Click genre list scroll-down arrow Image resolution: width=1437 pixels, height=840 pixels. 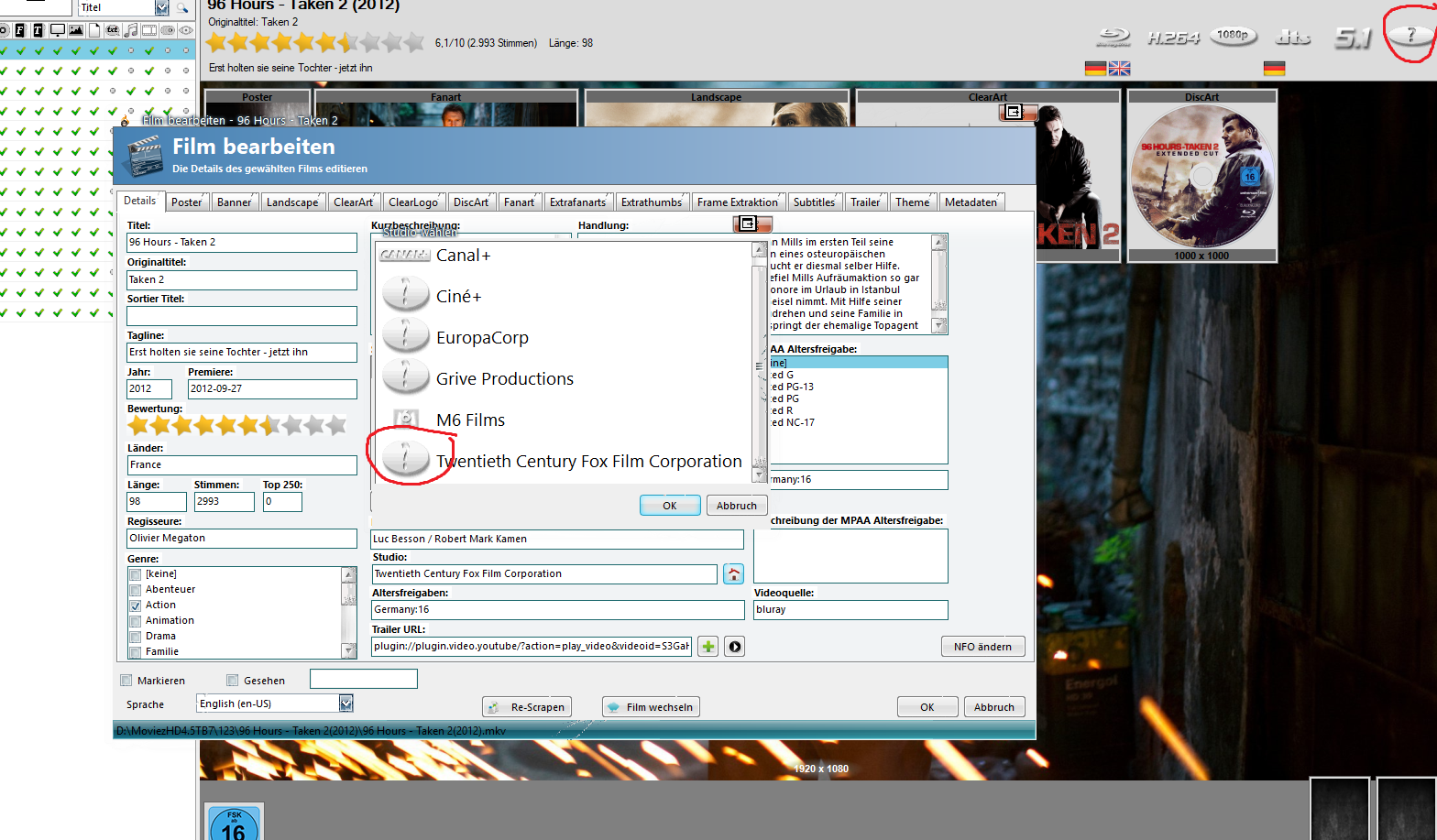348,651
